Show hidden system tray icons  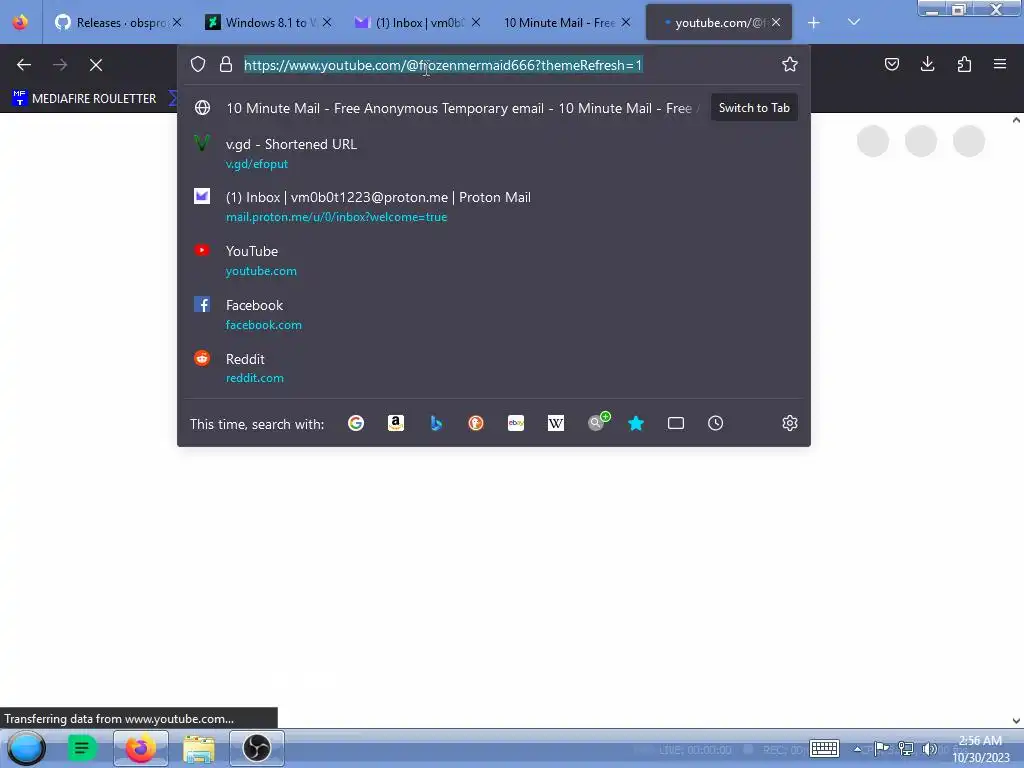coord(857,749)
